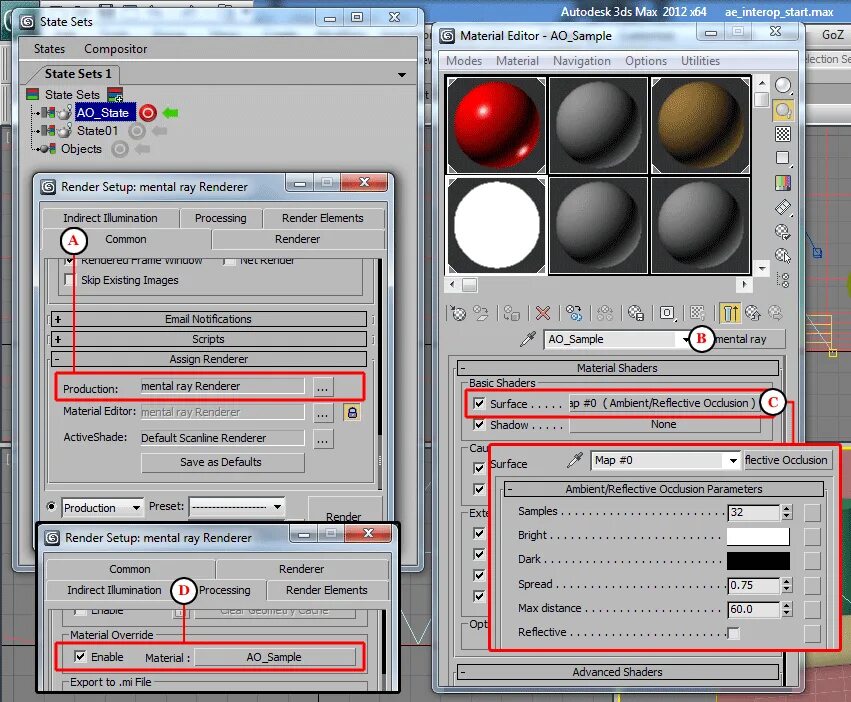Click Make Unique icon
This screenshot has height=702, width=851.
[605, 313]
